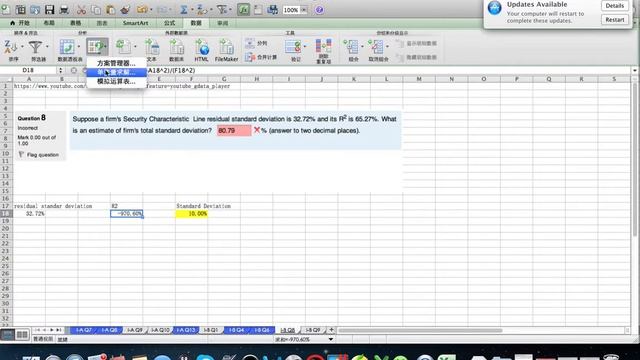Expand the formula bar arrow at right
Viewport: 640px width, 360px height.
click(635, 71)
